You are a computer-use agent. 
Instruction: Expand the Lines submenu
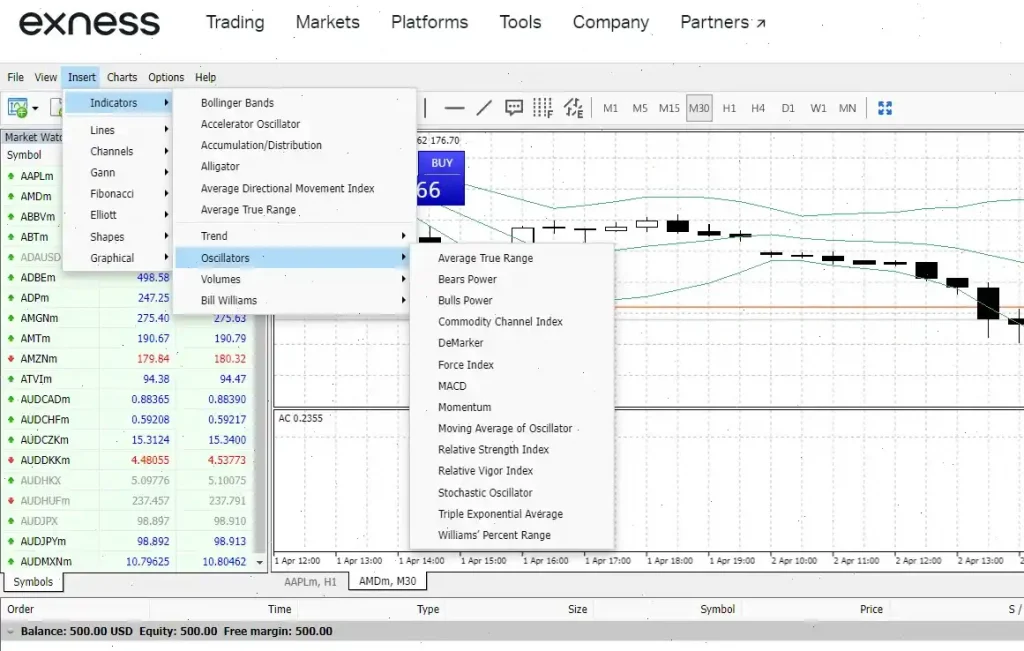119,130
